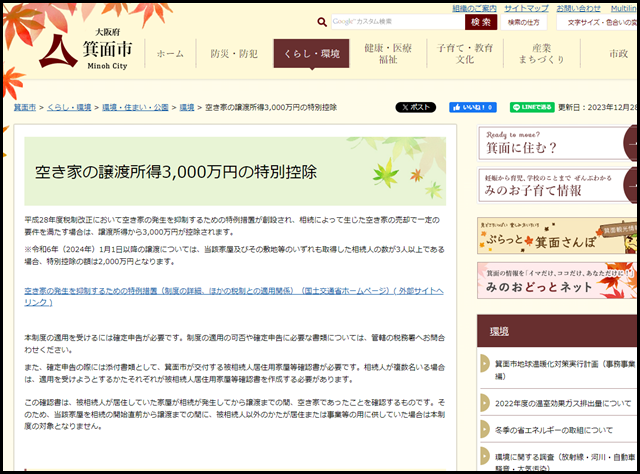Open the みのおどっとネット banner
Screen dimensions: 640x474
click(557, 280)
